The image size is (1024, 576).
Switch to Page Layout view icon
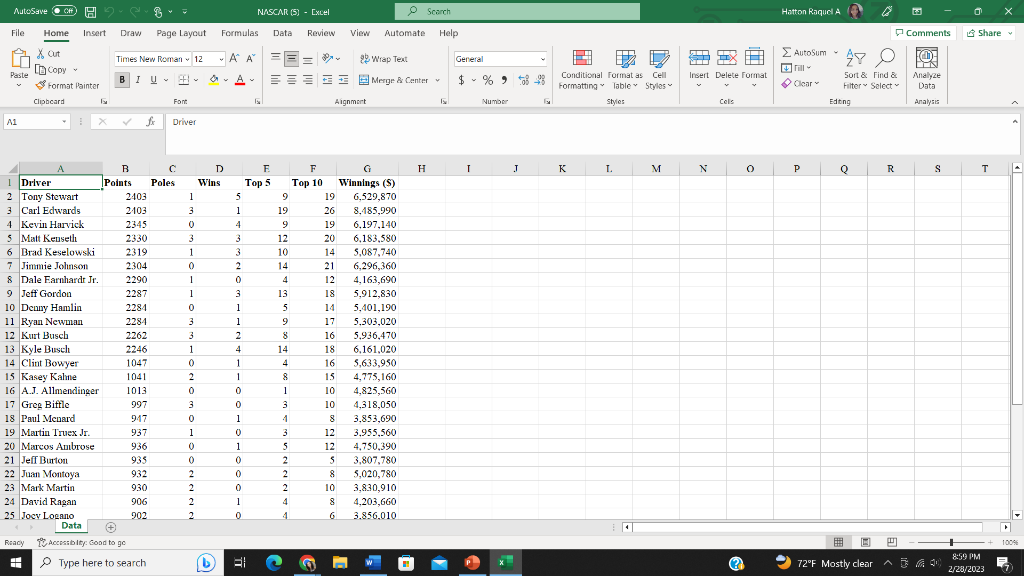point(865,542)
